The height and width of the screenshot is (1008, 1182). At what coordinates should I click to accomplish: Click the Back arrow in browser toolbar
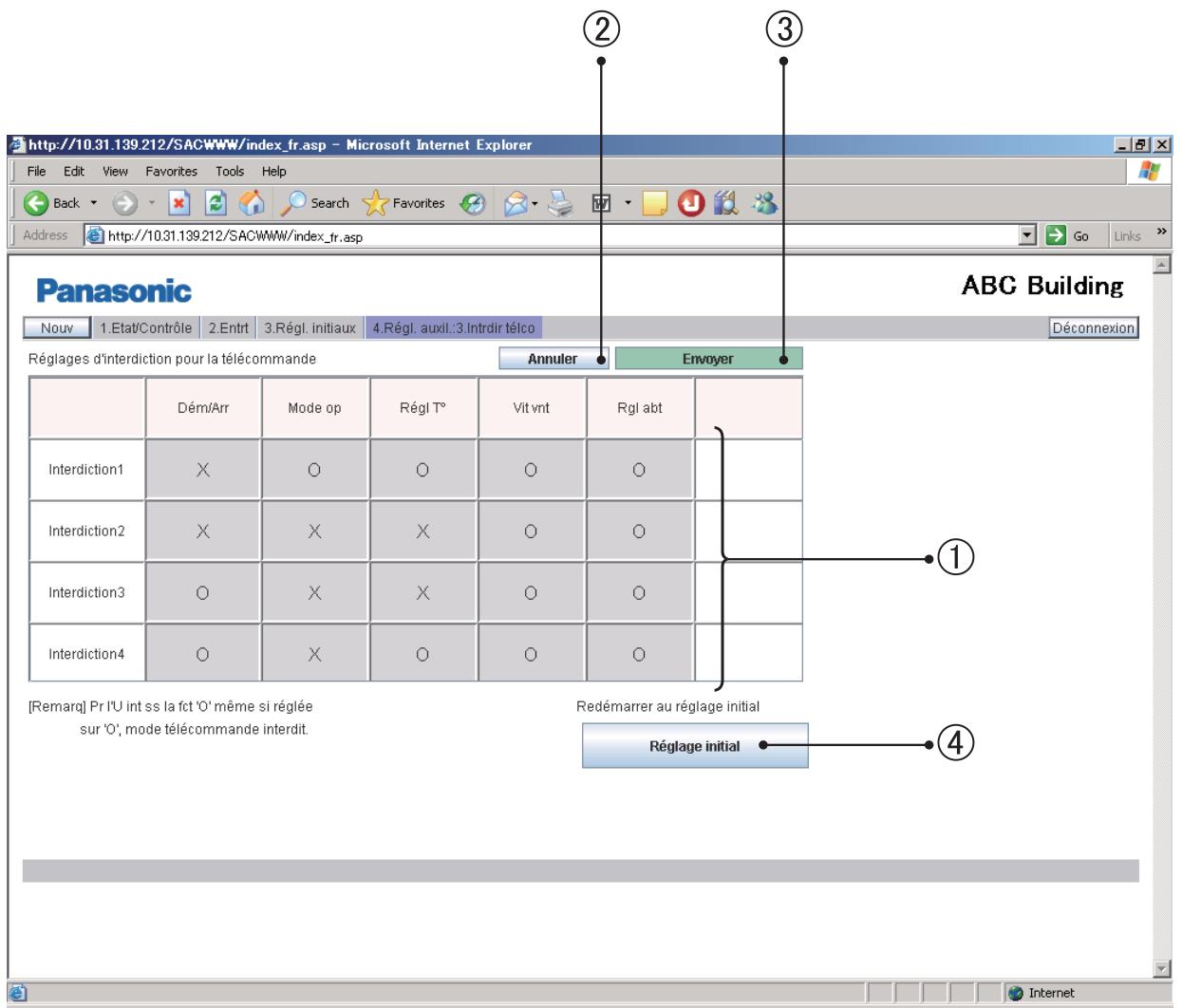[x=38, y=203]
